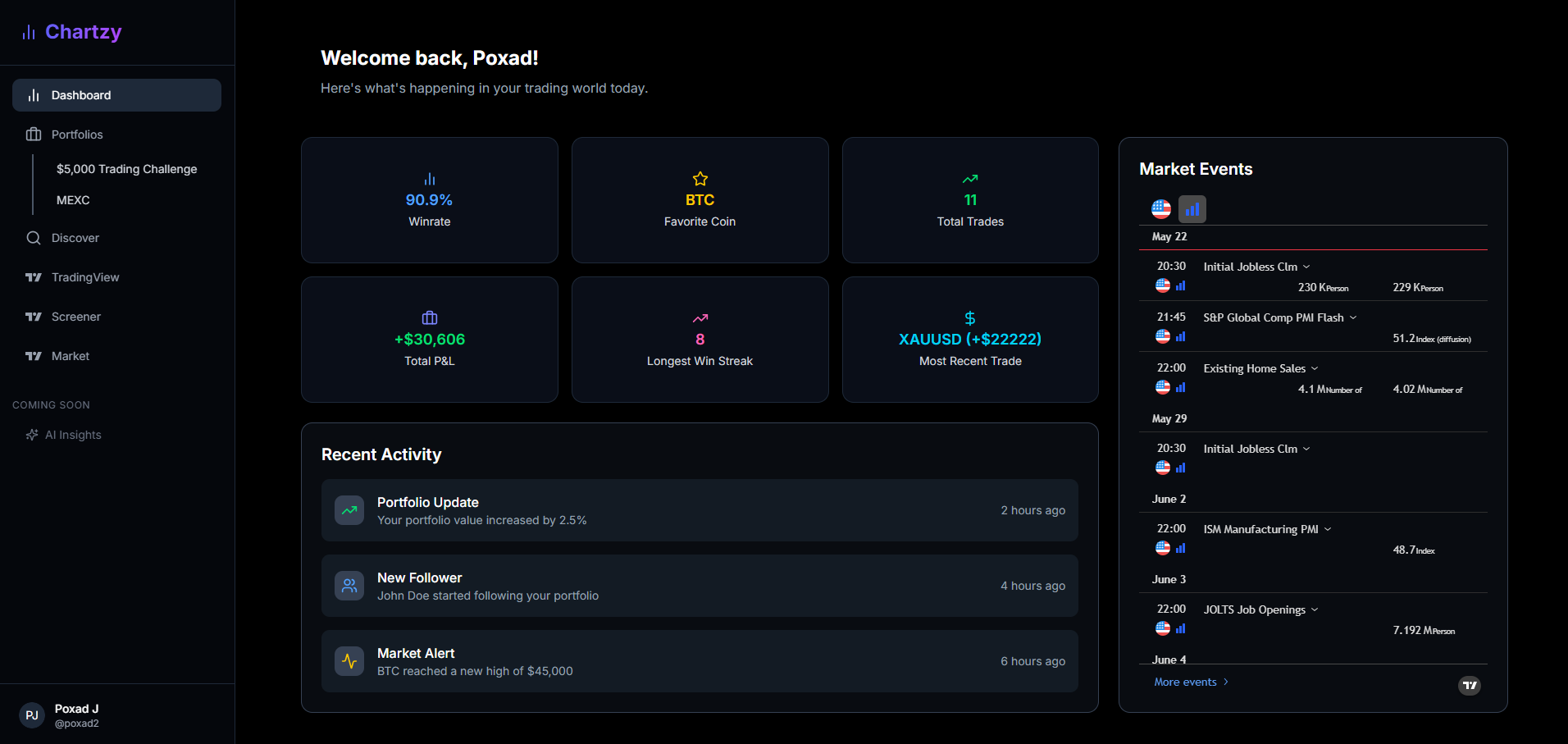Click the PJ user avatar
1568x744 pixels.
pyautogui.click(x=32, y=715)
